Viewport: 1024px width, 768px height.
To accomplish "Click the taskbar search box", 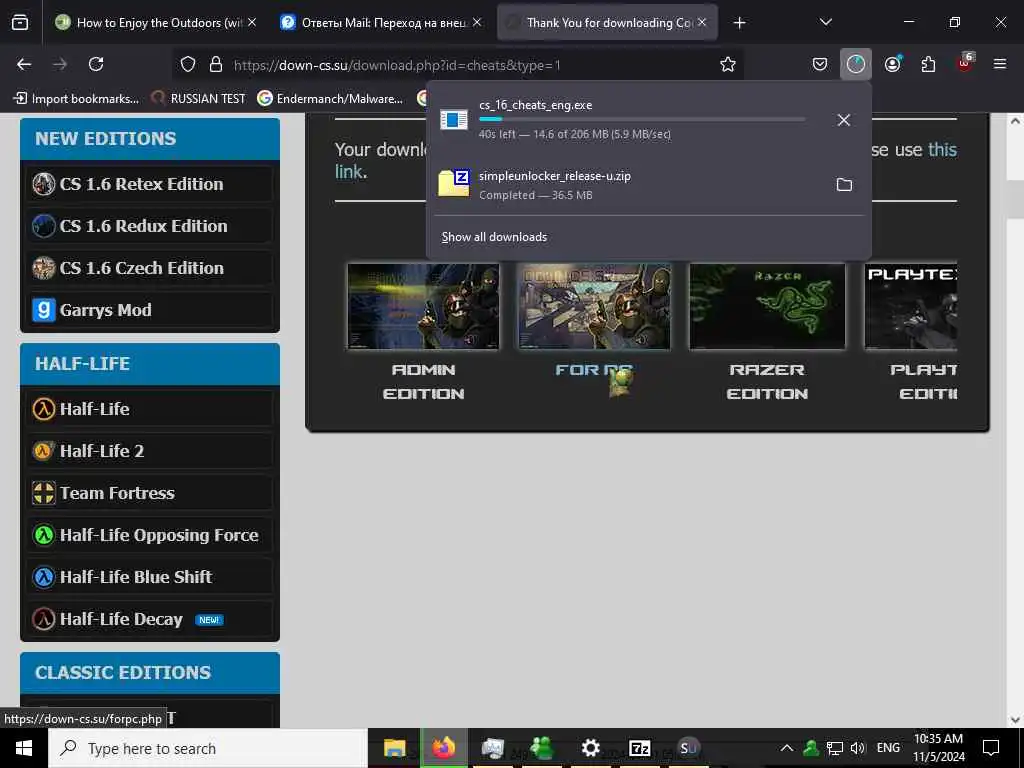I will click(x=208, y=748).
